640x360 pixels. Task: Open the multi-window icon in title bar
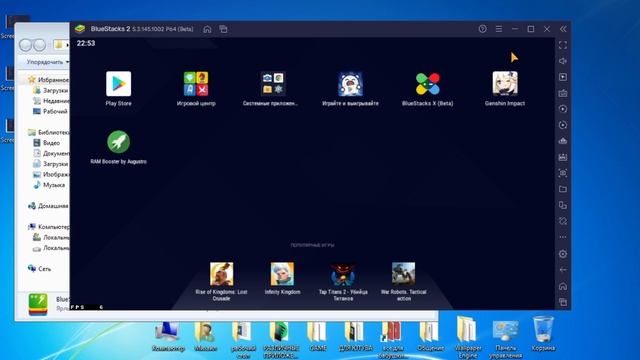click(223, 29)
